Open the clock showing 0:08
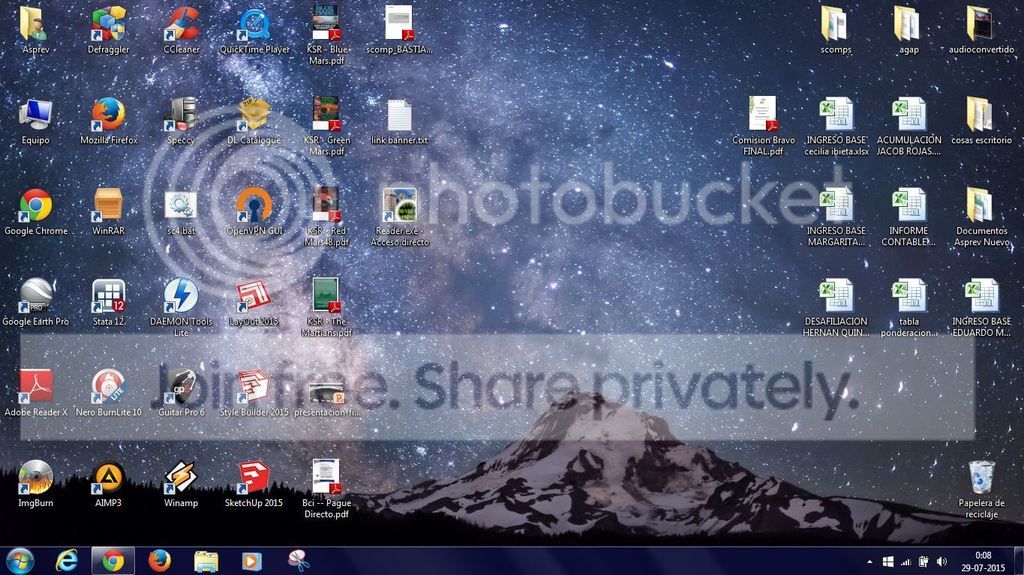The width and height of the screenshot is (1024, 575). (983, 562)
